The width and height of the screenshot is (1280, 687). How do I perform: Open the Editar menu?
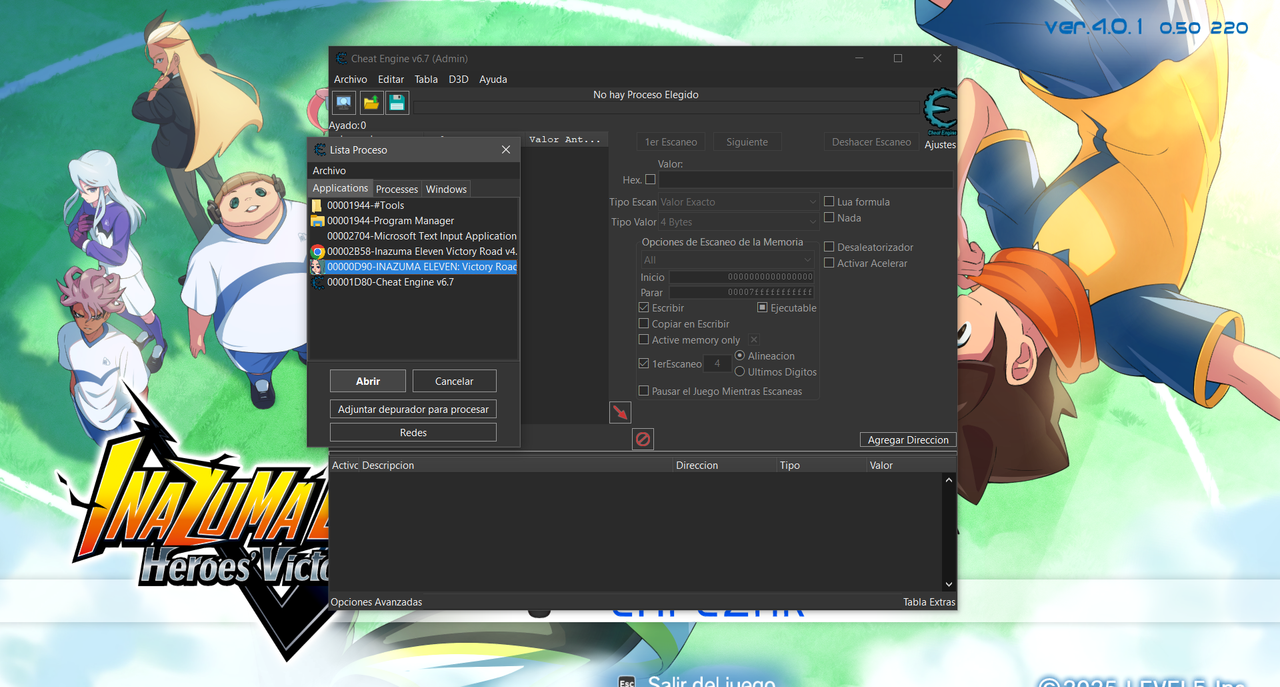click(391, 80)
